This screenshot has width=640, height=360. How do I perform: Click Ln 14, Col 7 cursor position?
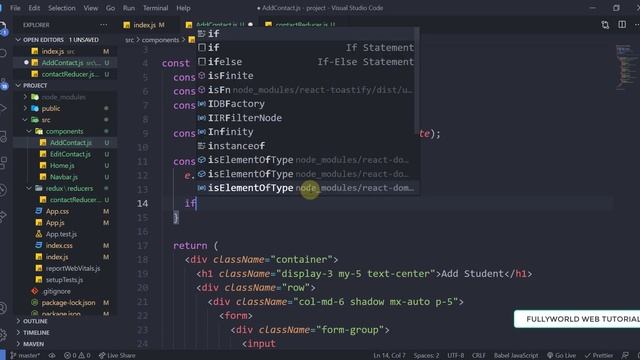click(389, 356)
